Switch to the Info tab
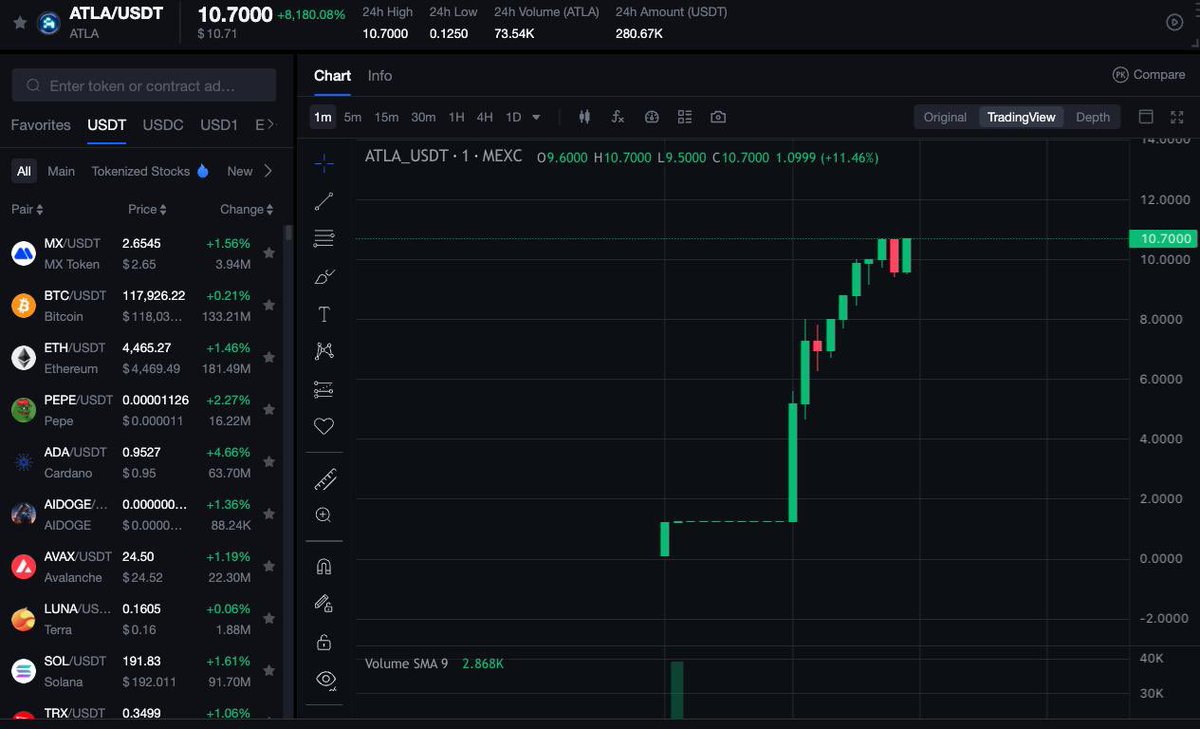The width and height of the screenshot is (1200, 729). (380, 76)
